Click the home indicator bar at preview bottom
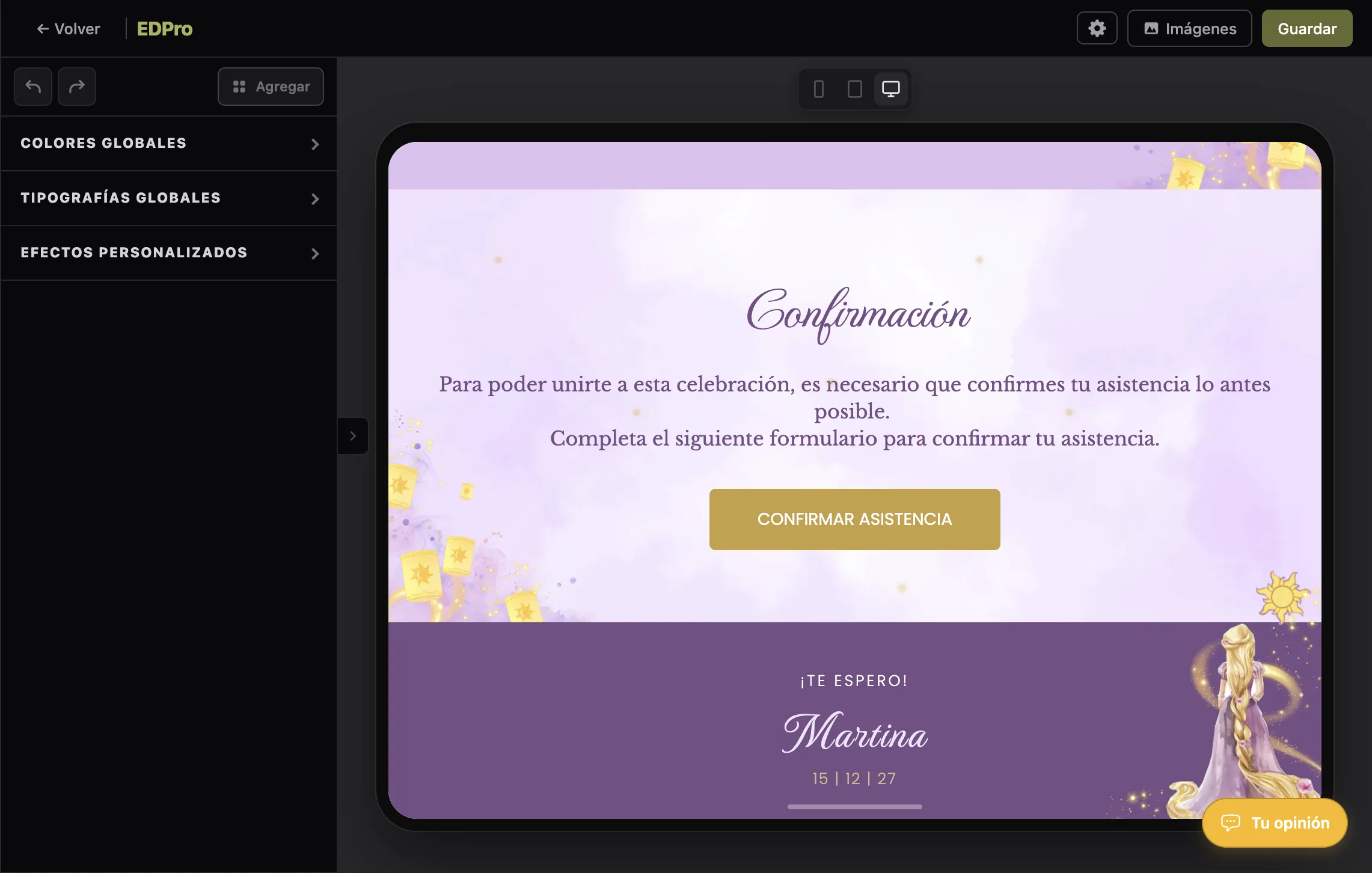 (854, 807)
